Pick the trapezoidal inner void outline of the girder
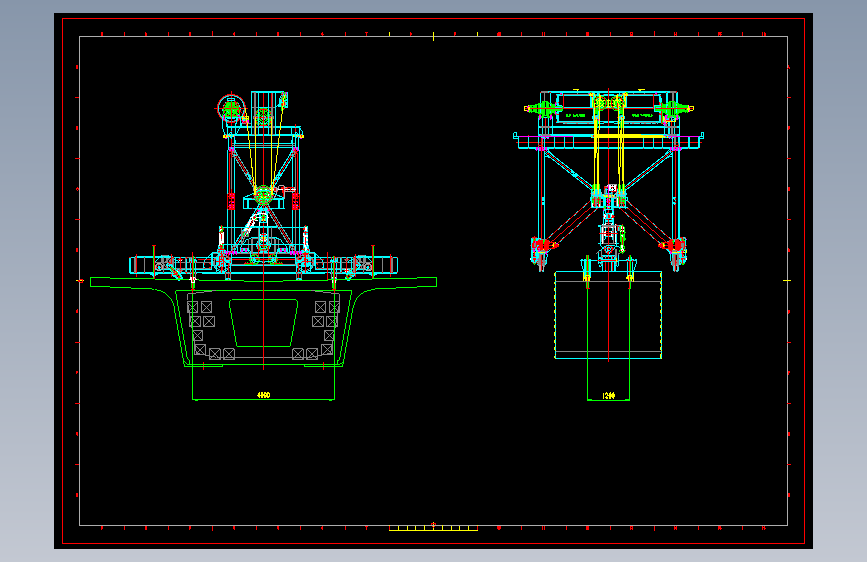 (x=264, y=323)
